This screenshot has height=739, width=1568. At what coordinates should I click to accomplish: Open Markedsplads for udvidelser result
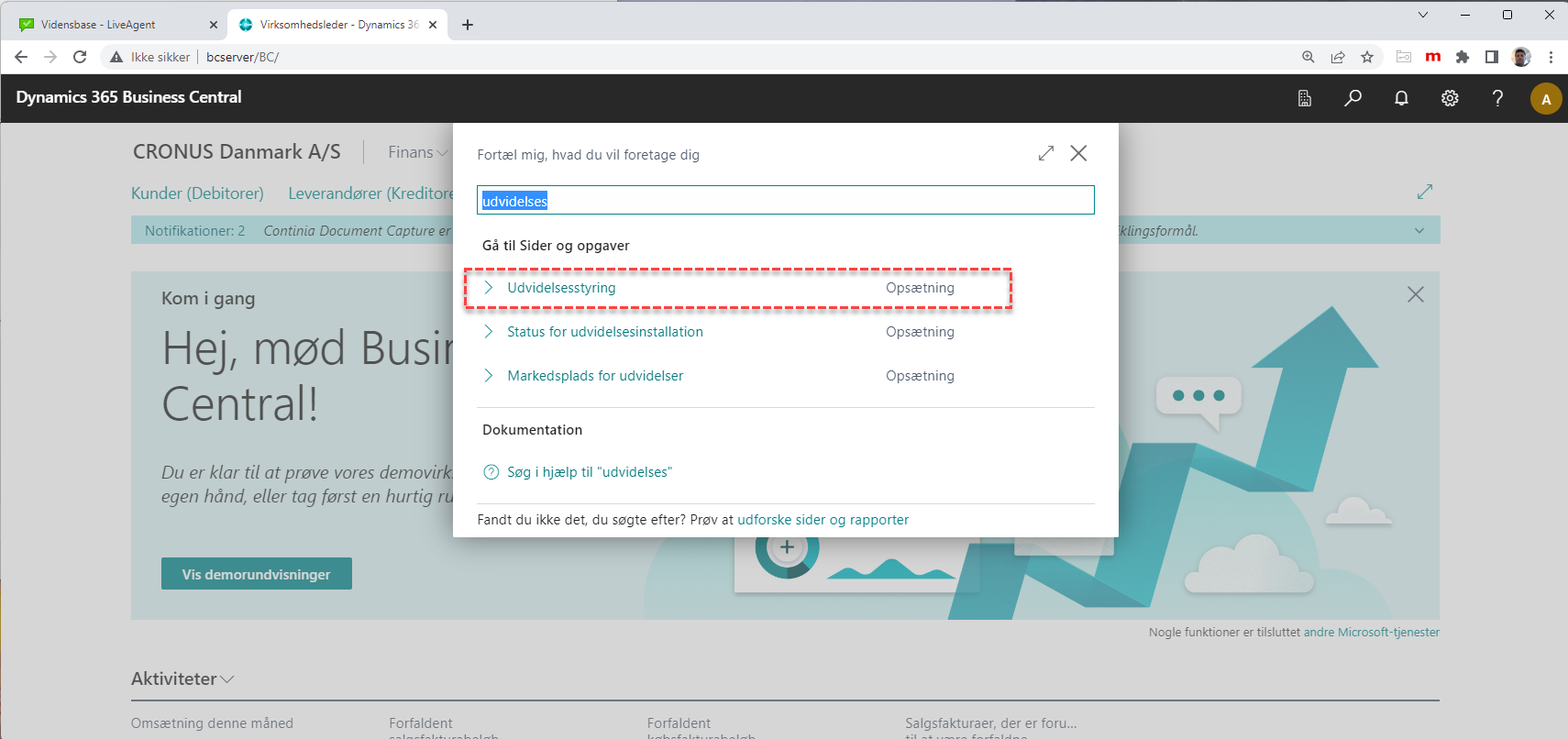(x=595, y=376)
